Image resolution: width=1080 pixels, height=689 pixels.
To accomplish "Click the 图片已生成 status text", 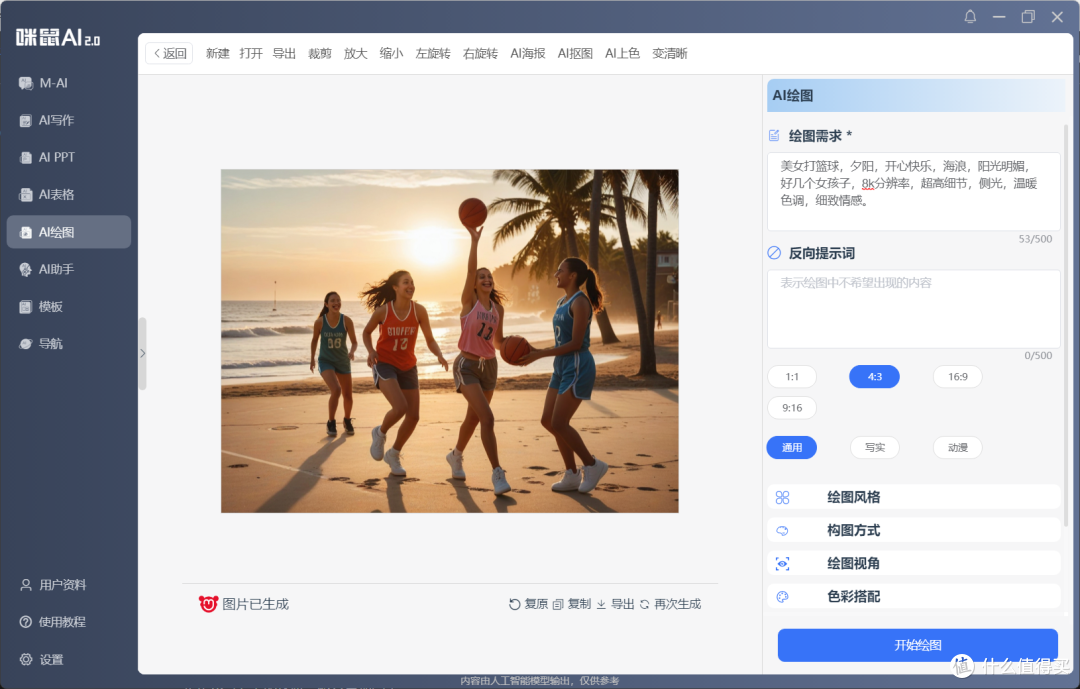I will click(256, 604).
